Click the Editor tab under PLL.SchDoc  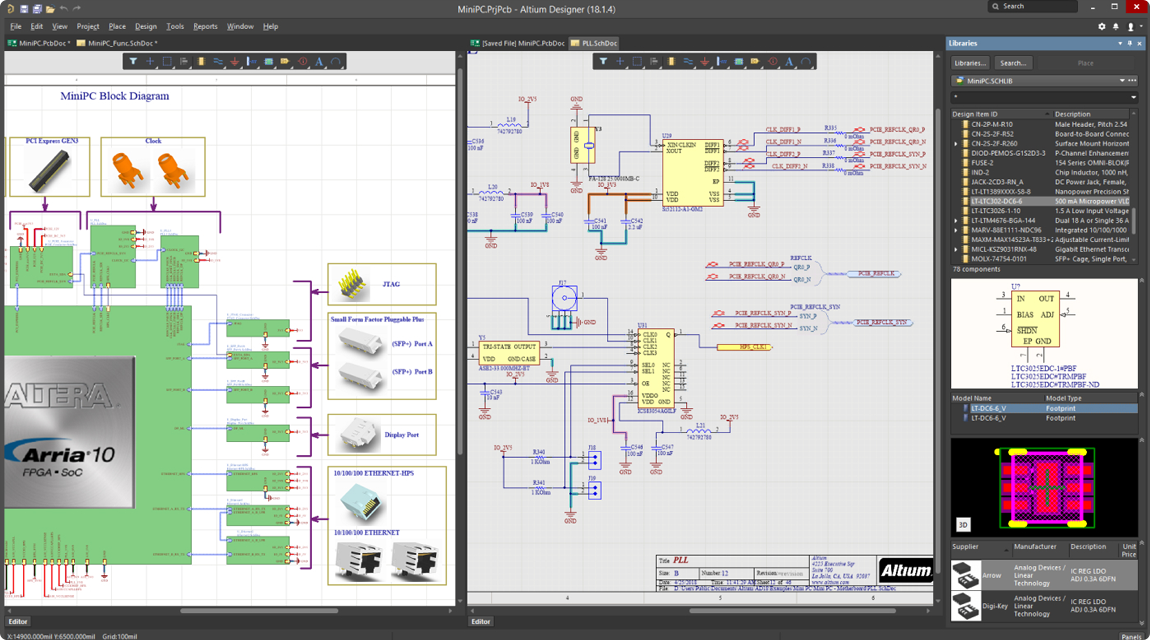pyautogui.click(x=480, y=622)
